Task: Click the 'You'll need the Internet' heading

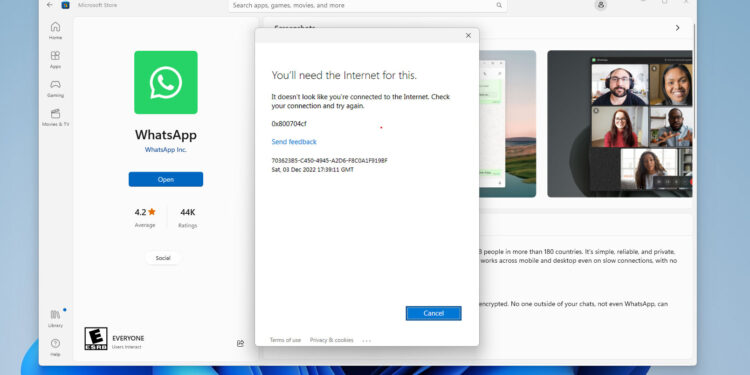Action: [344, 75]
